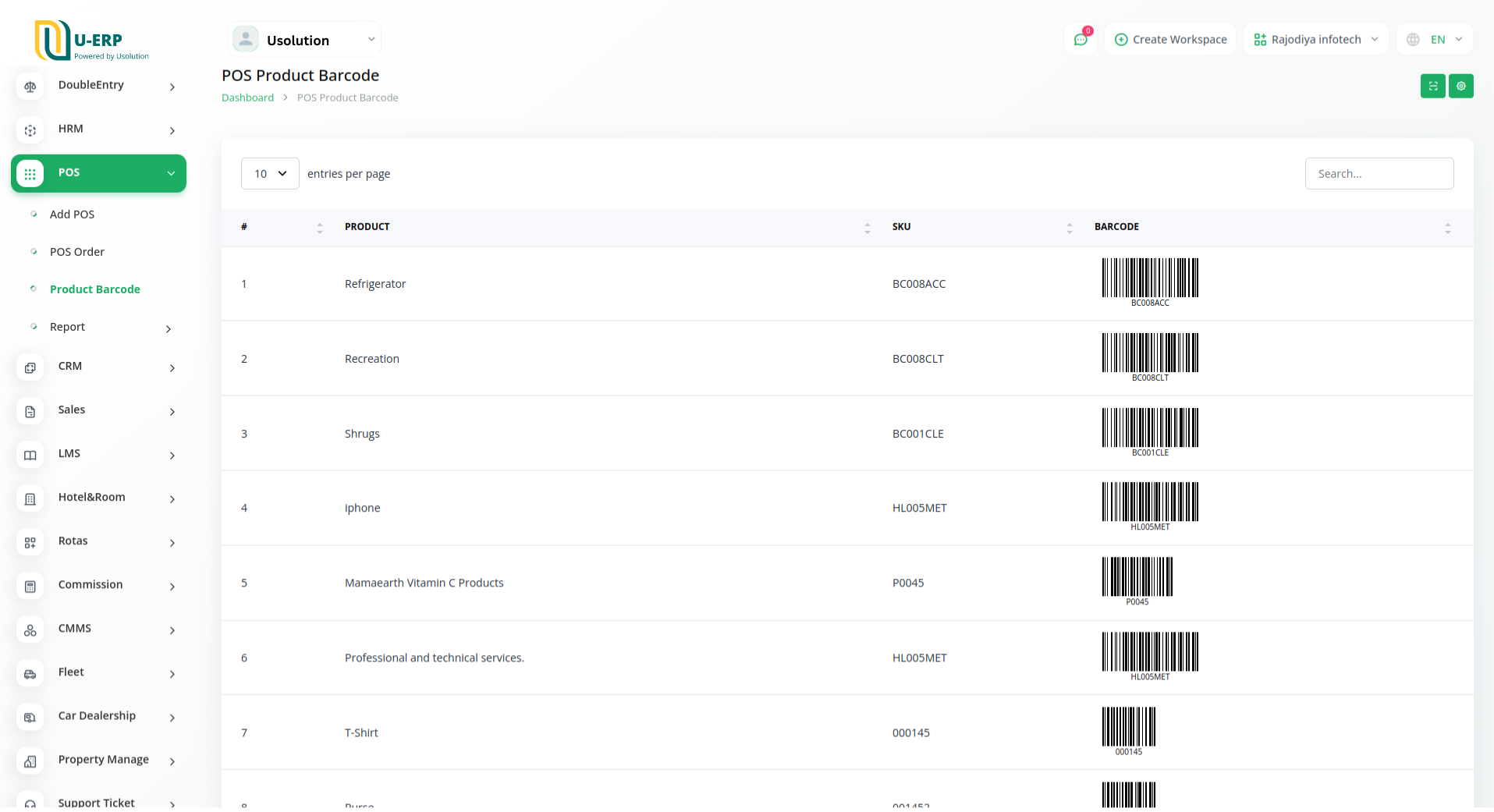Click the CMMS sidebar icon
Screen dimensions: 1494x812
[x=30, y=629]
